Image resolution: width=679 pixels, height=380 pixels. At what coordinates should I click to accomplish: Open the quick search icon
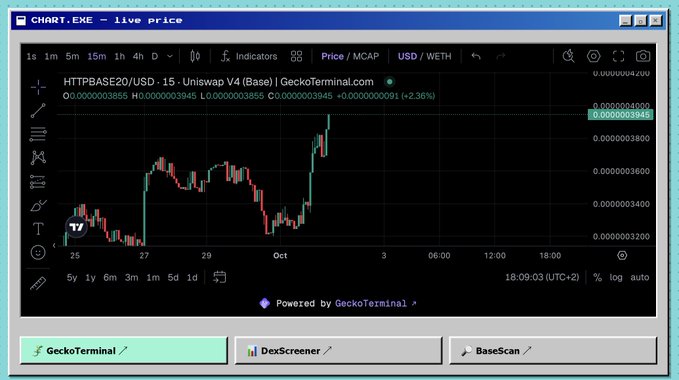[x=569, y=56]
